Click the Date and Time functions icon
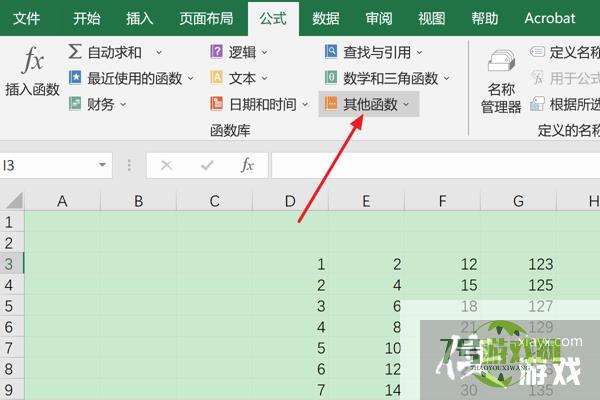600x400 pixels. (217, 104)
